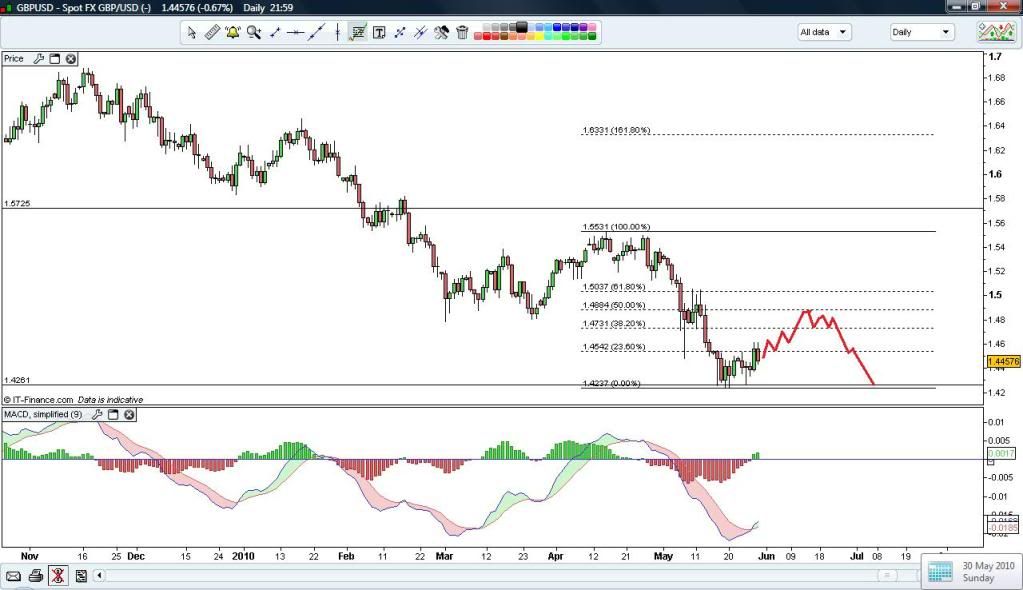Activate the zoom magnifier tool
The width and height of the screenshot is (1023, 590).
pyautogui.click(x=254, y=32)
